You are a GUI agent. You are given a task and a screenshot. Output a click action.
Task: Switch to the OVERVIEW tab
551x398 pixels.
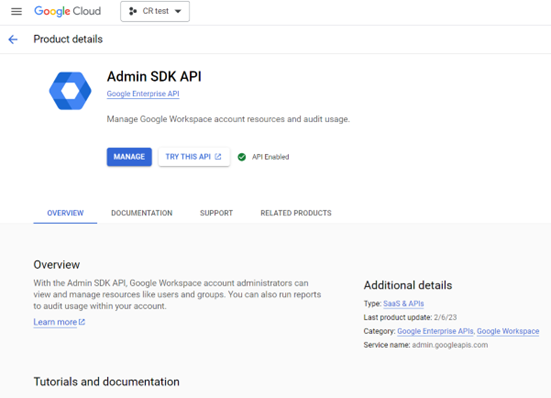(65, 213)
